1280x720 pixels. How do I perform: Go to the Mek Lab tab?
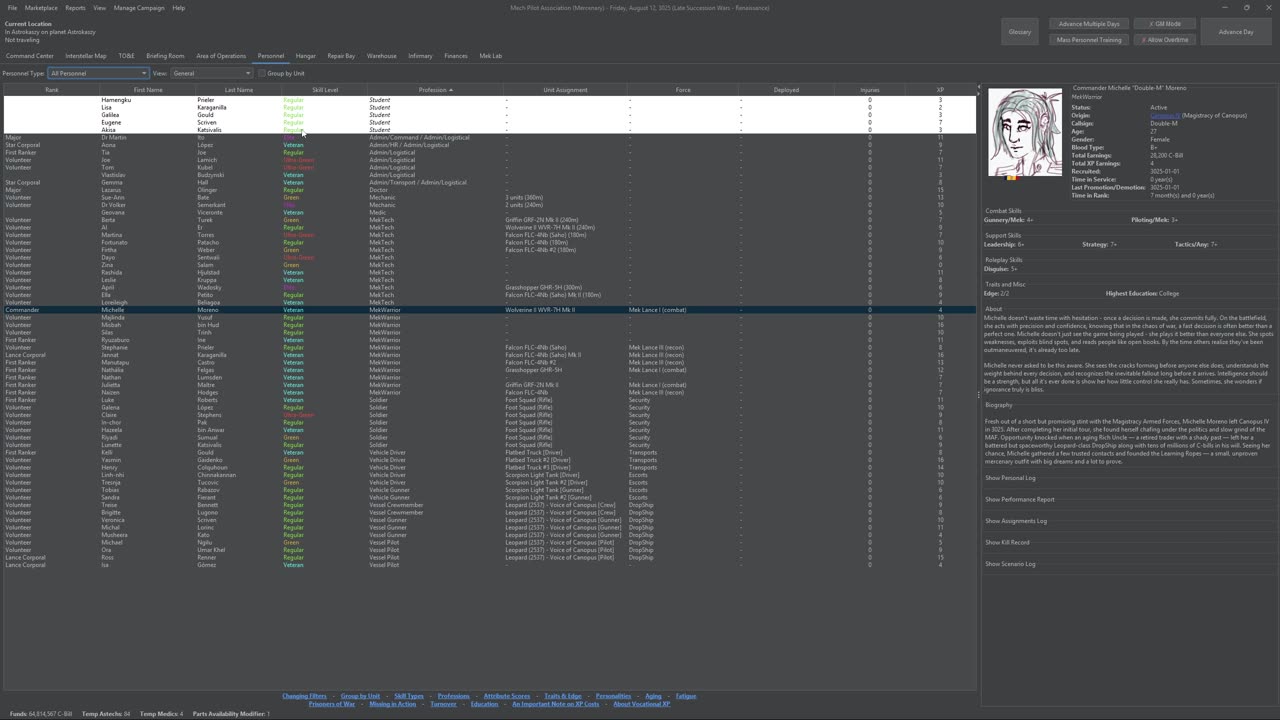coord(490,56)
